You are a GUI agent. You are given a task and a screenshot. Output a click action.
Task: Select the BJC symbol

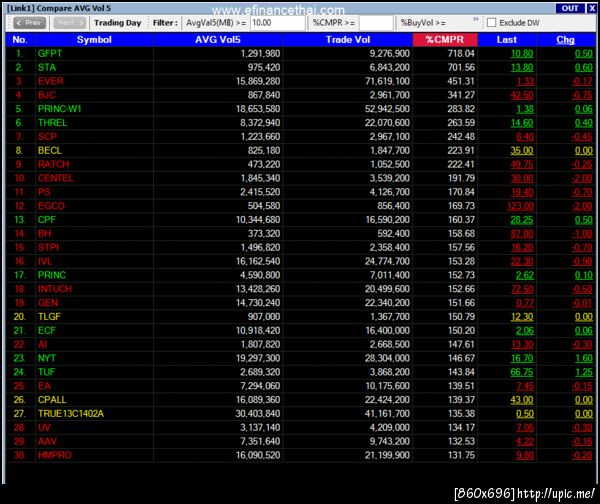point(47,95)
